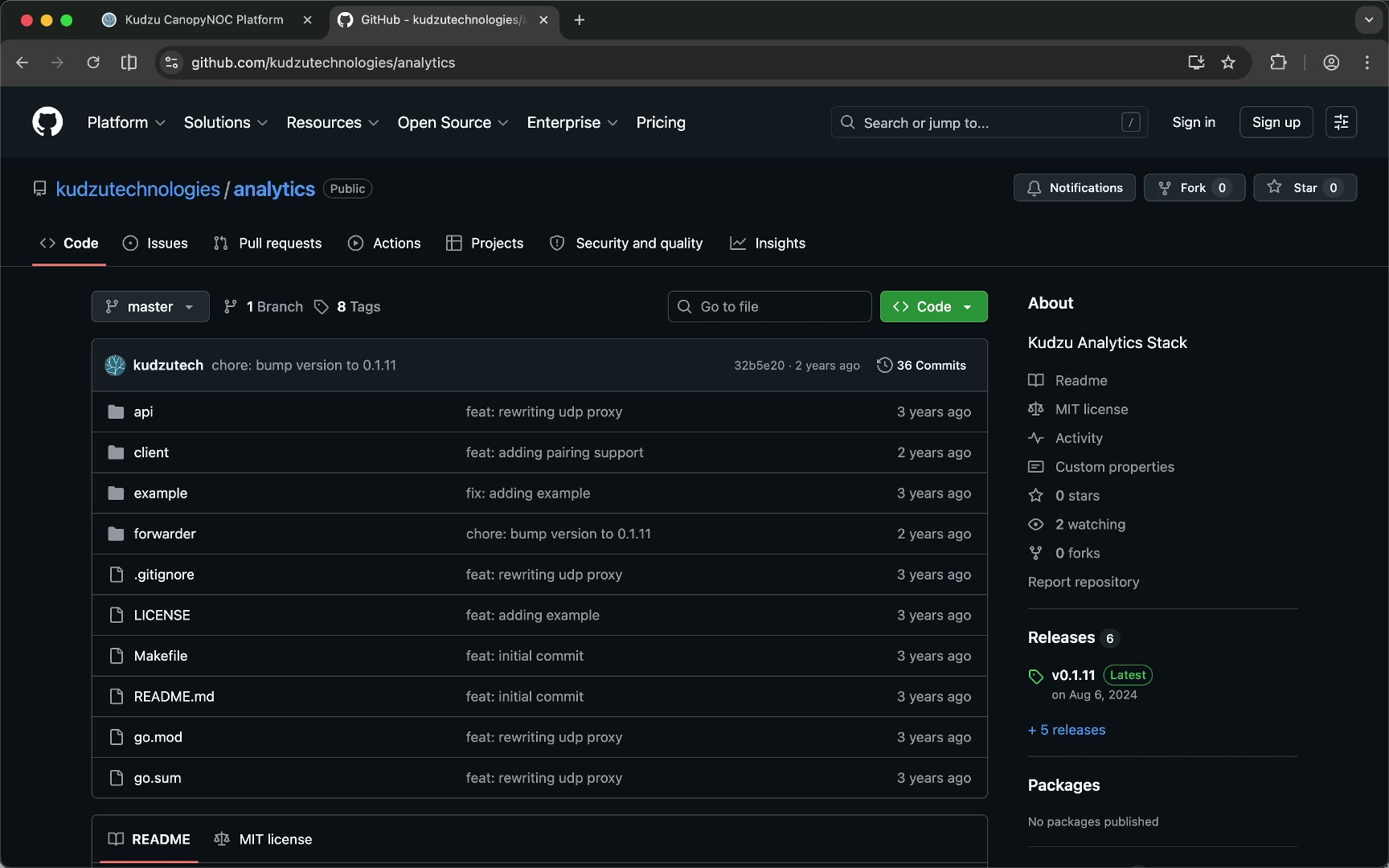The image size is (1389, 868).
Task: Open the appearance settings icon next to Sign up
Action: [1341, 122]
